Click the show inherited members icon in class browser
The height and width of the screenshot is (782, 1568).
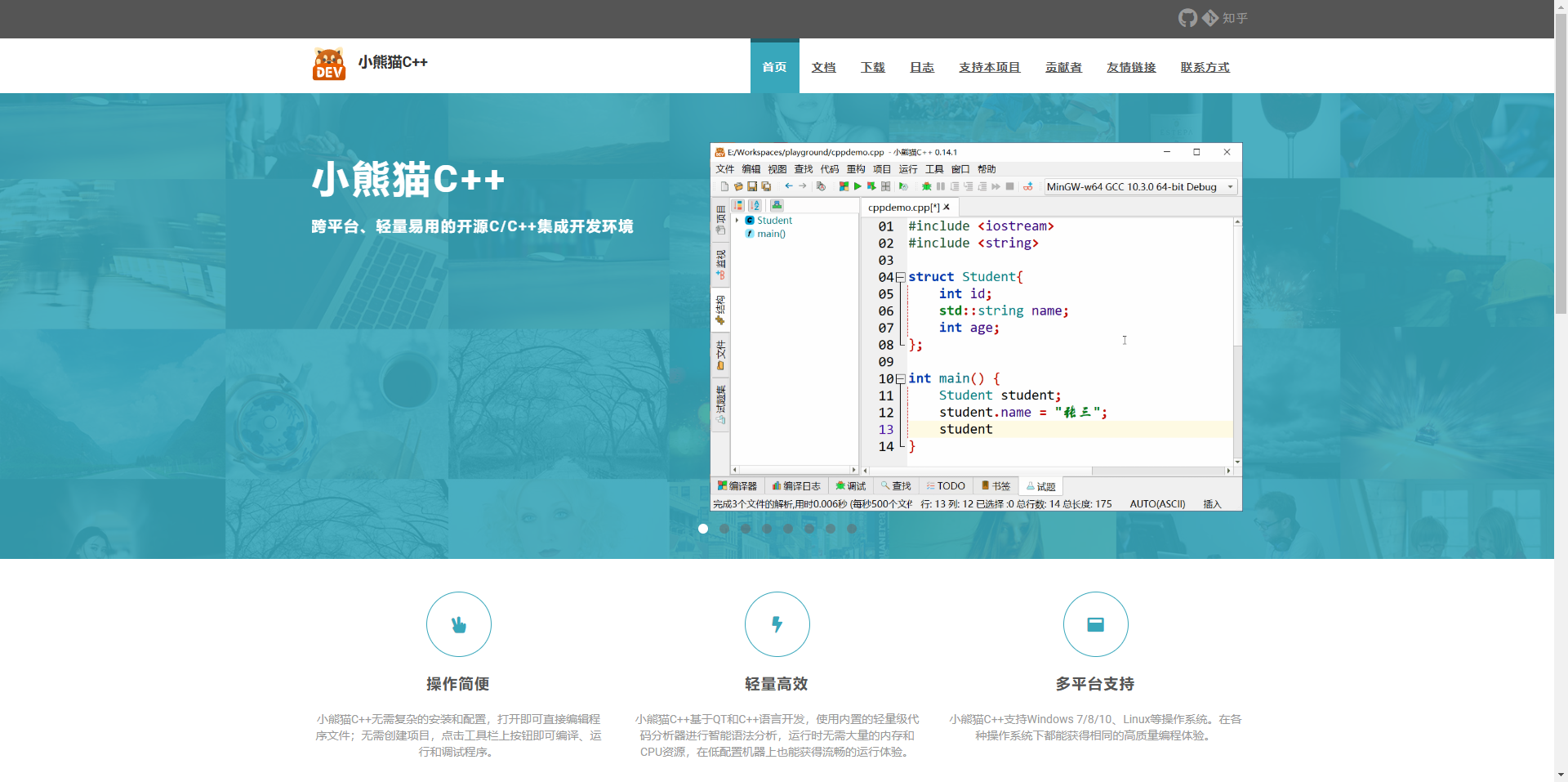777,205
